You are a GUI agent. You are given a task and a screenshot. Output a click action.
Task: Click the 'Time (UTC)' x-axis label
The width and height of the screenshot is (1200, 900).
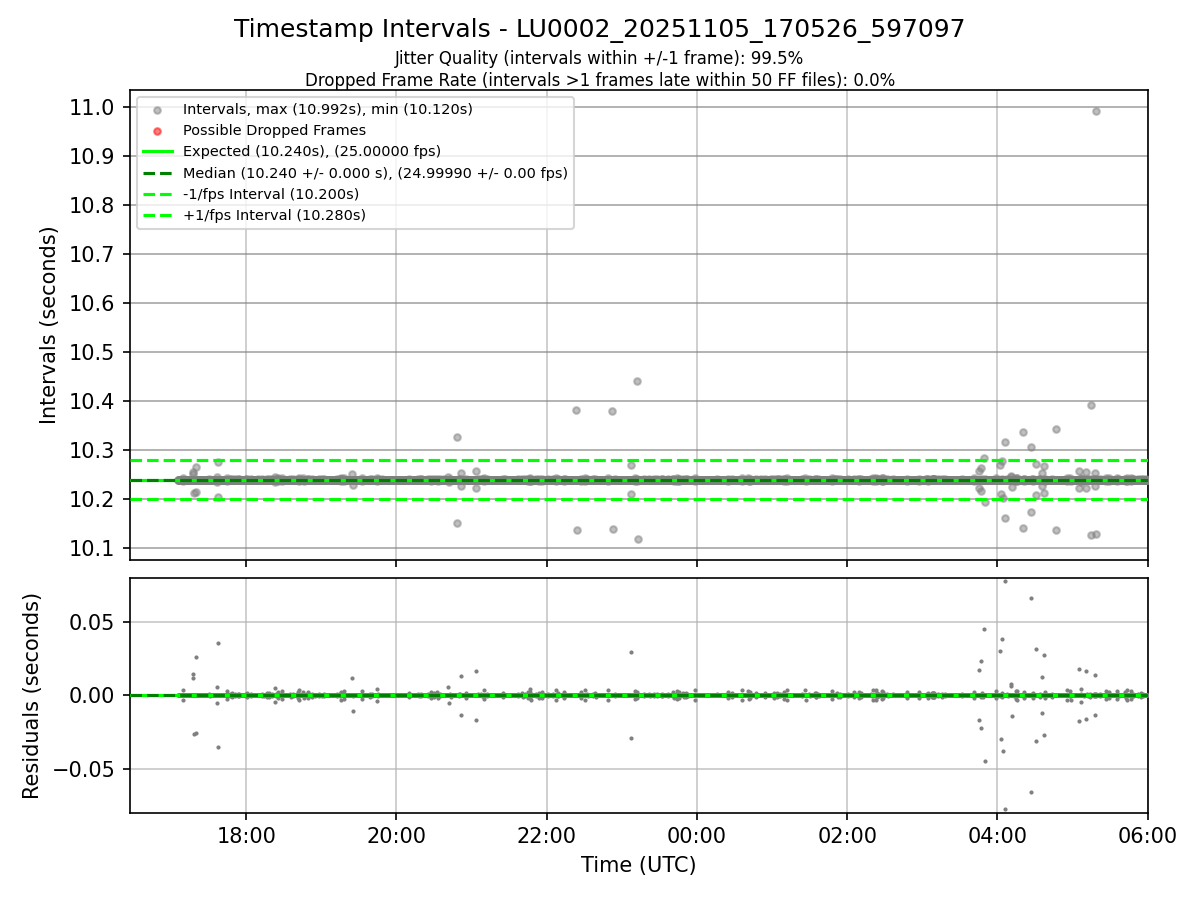click(x=639, y=865)
